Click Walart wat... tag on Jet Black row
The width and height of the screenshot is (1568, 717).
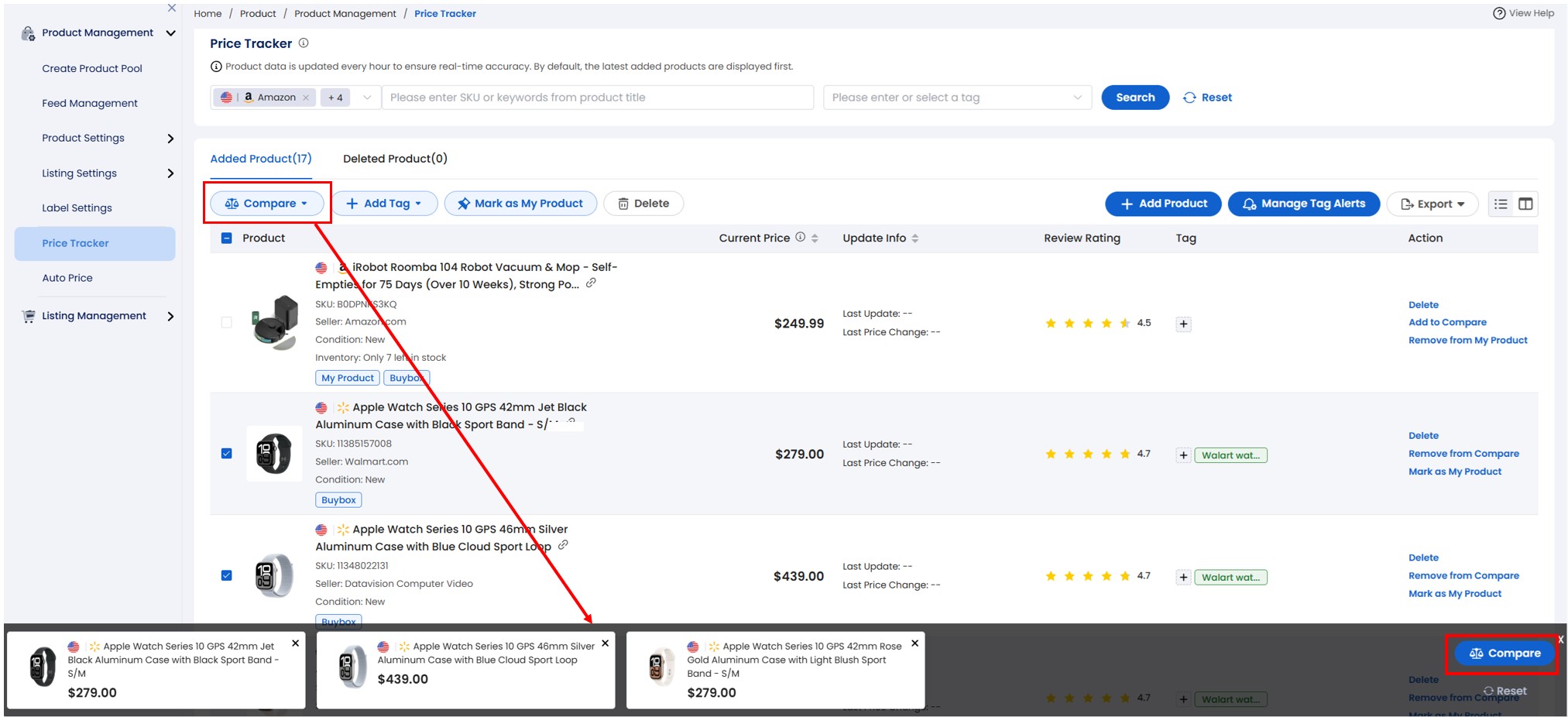[1230, 455]
